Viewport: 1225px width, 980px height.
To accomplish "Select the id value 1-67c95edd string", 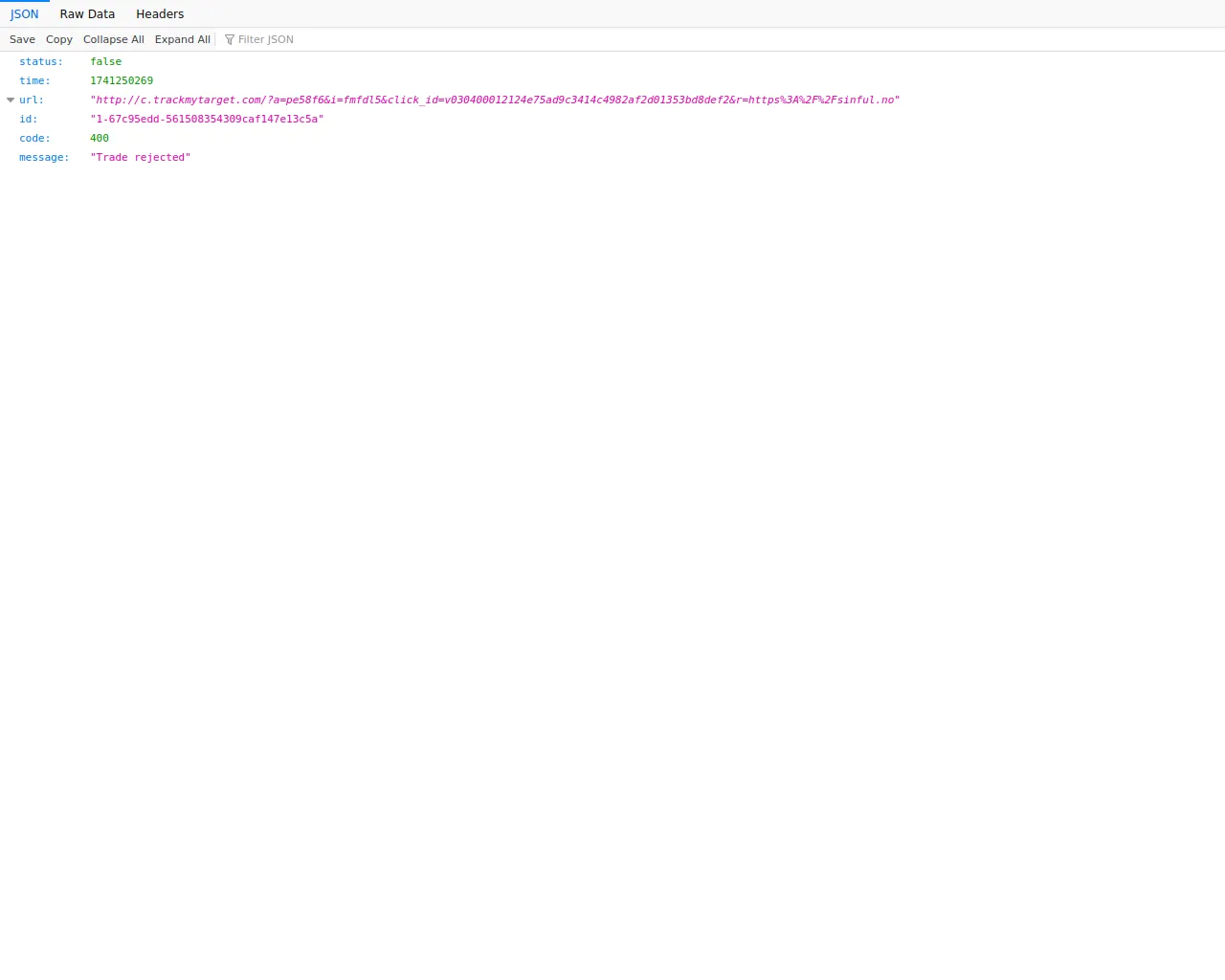I will [207, 119].
